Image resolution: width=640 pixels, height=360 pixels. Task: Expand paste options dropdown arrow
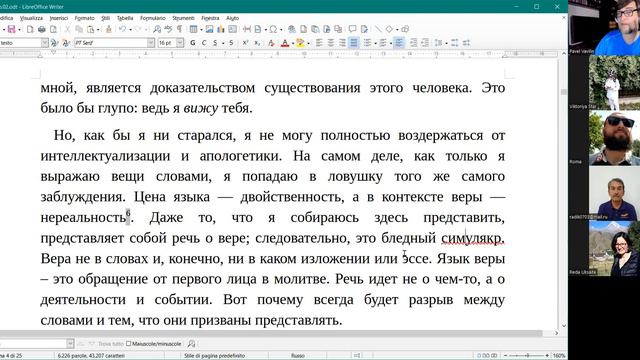(x=98, y=30)
